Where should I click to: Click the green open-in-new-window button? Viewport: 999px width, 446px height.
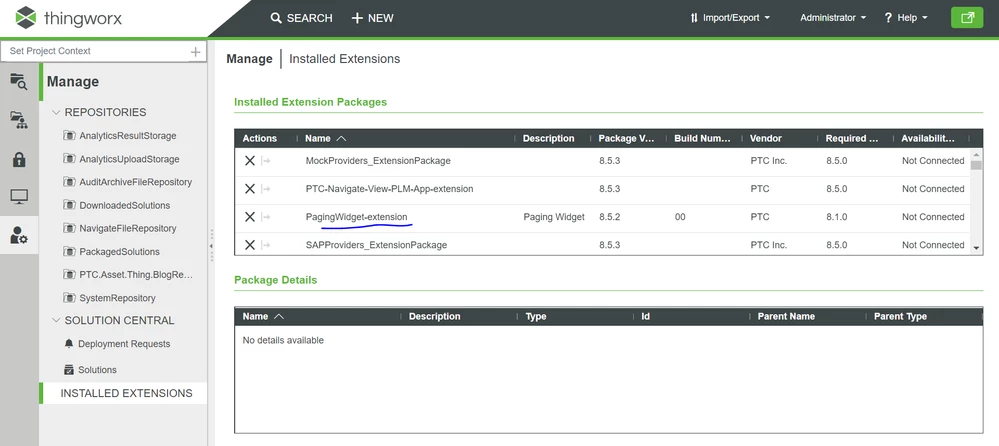[x=967, y=18]
